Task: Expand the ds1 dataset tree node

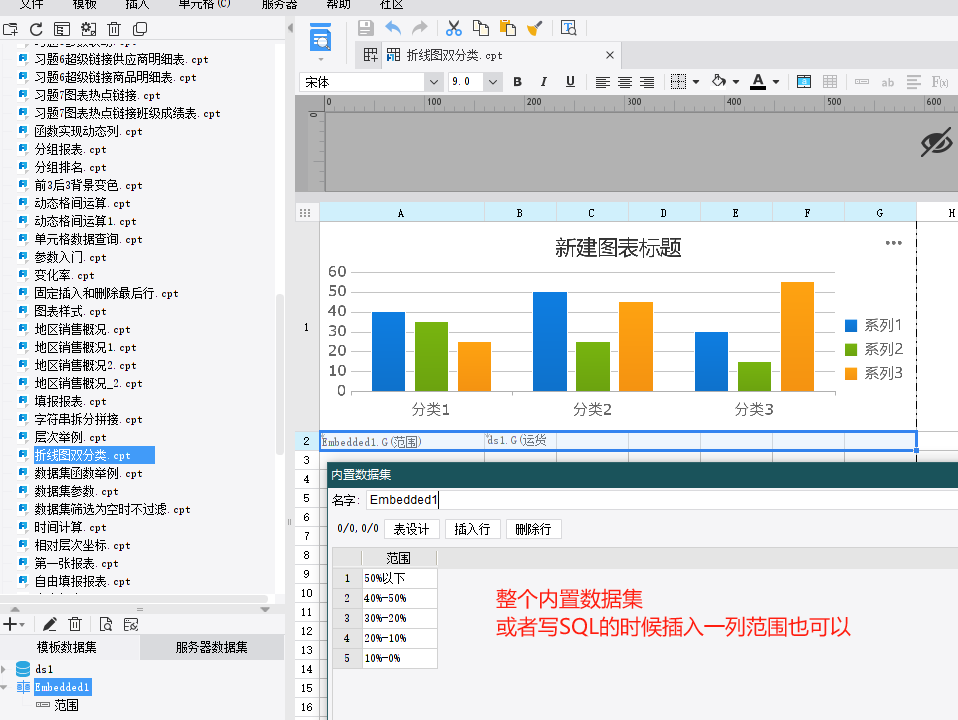Action: [x=6, y=669]
